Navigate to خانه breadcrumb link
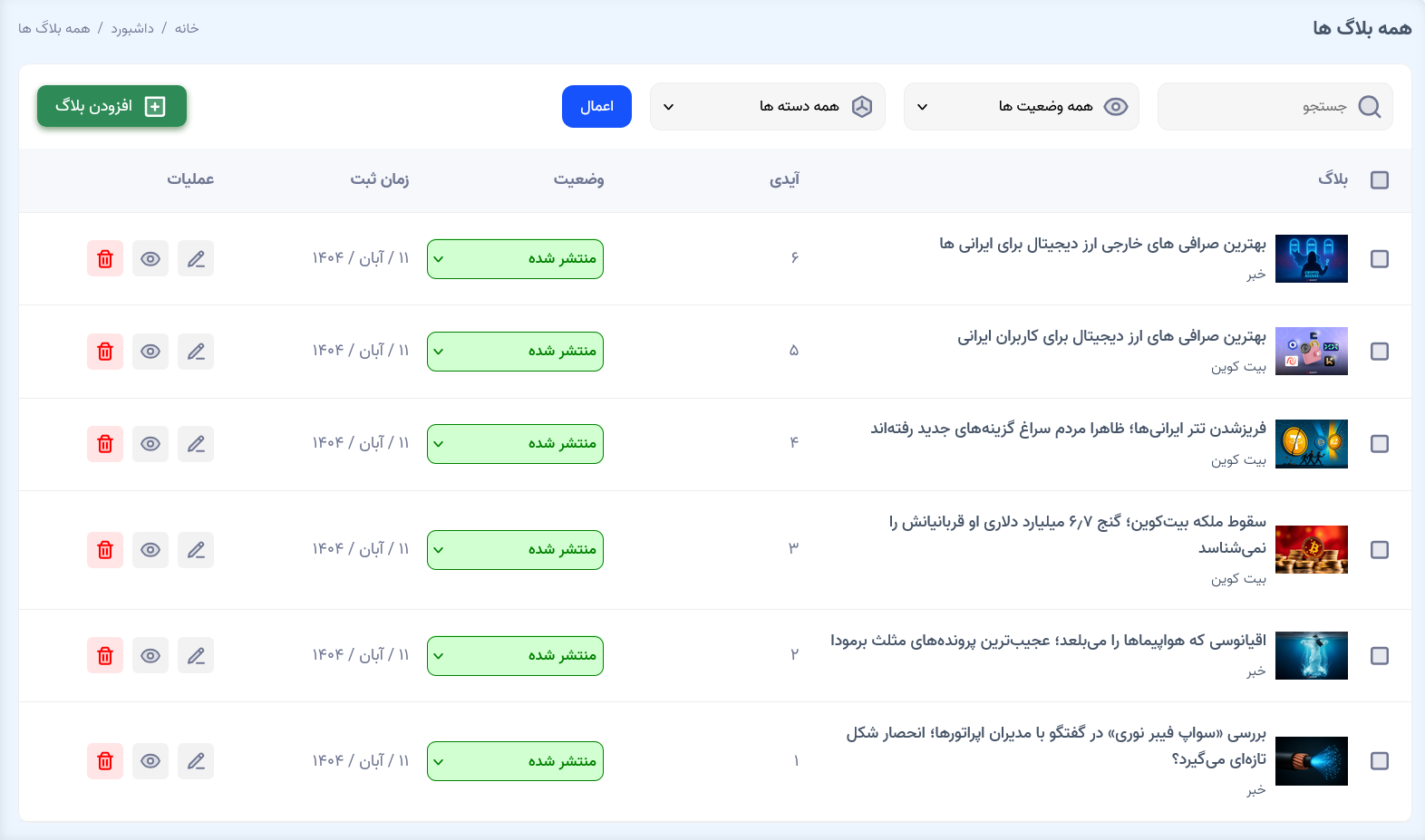 click(x=187, y=28)
